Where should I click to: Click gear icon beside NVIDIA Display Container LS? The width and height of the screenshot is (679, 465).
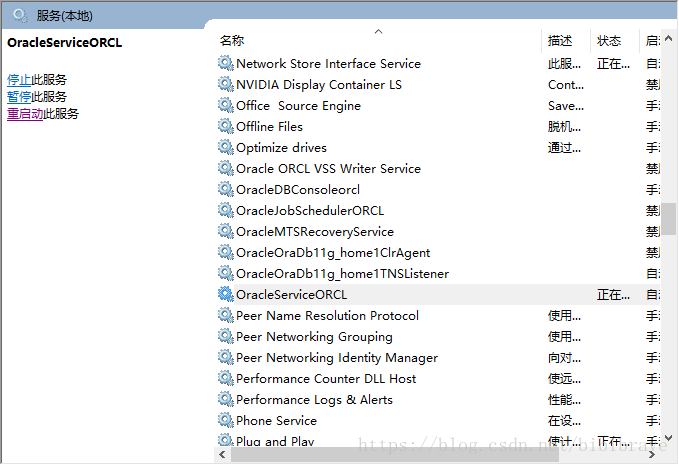pos(226,84)
